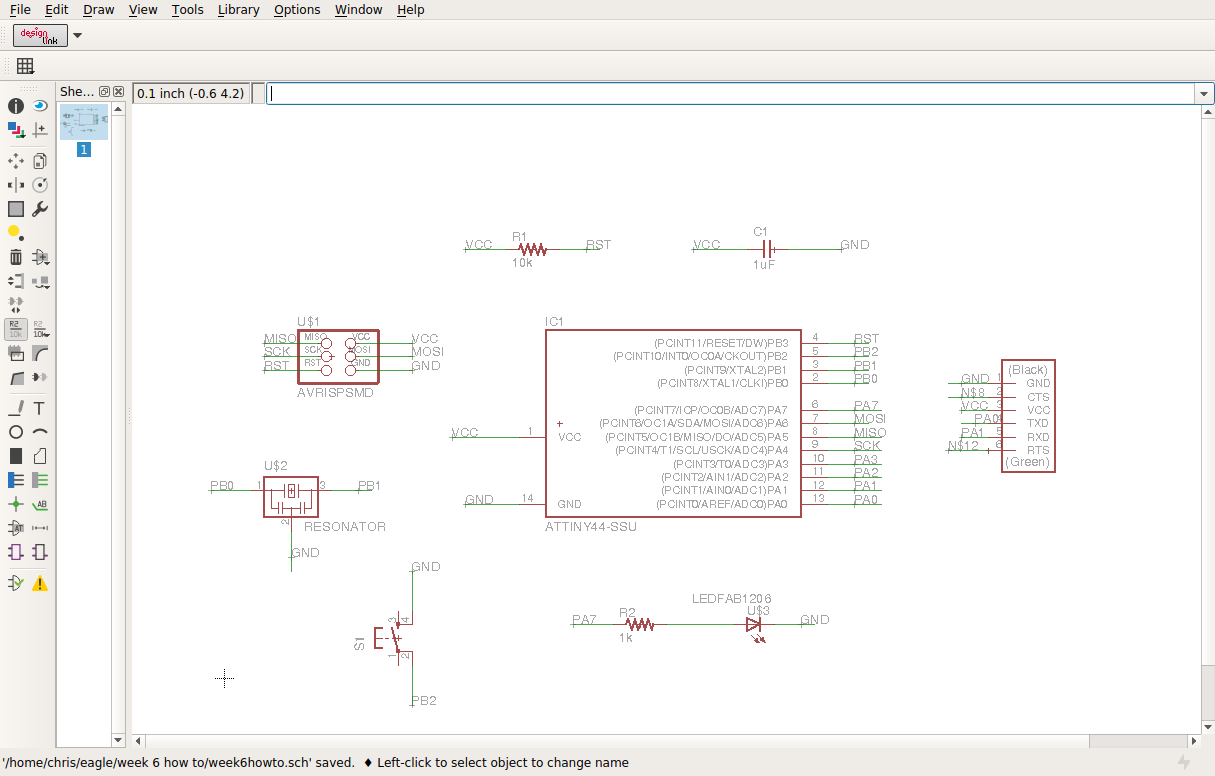Open the Library menu
Viewport: 1215px width, 776px height.
(x=238, y=9)
